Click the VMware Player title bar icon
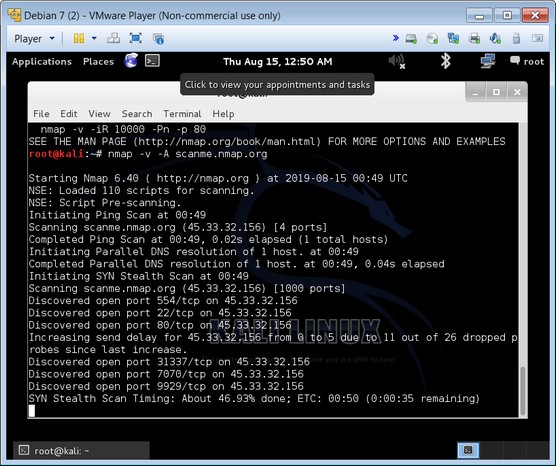 (x=14, y=15)
